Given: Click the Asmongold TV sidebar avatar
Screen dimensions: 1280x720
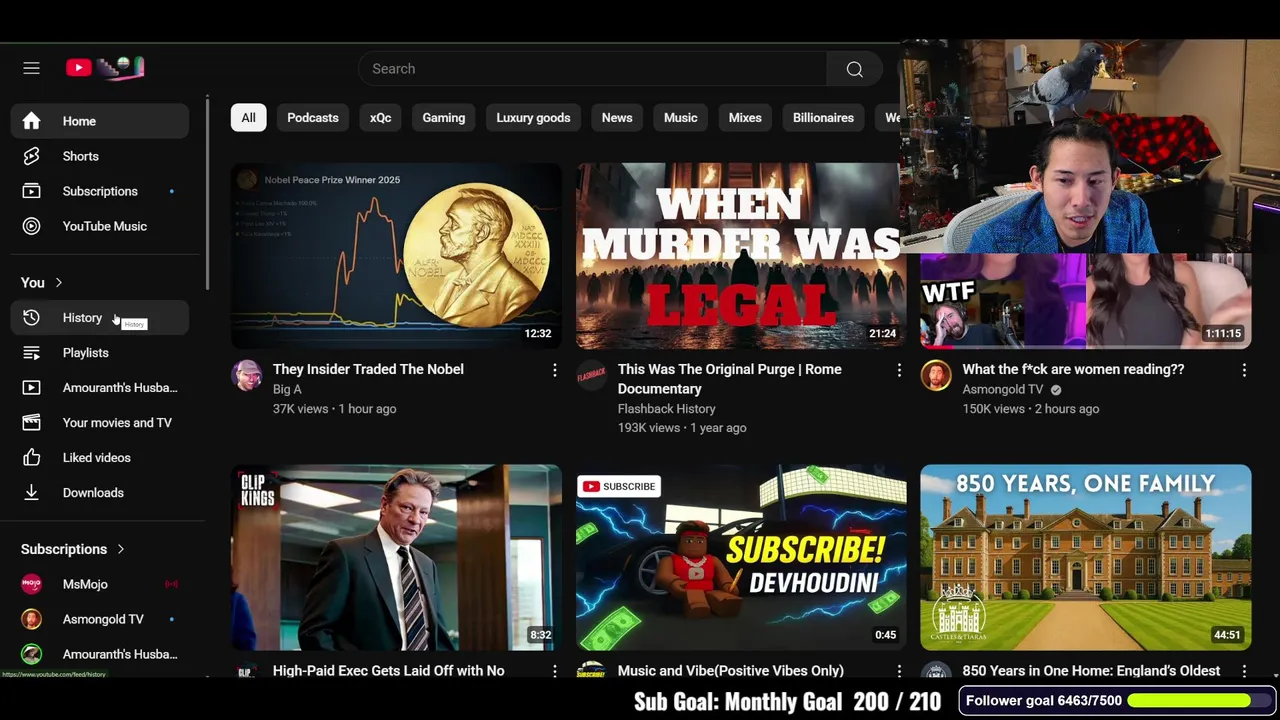Looking at the screenshot, I should click(31, 619).
